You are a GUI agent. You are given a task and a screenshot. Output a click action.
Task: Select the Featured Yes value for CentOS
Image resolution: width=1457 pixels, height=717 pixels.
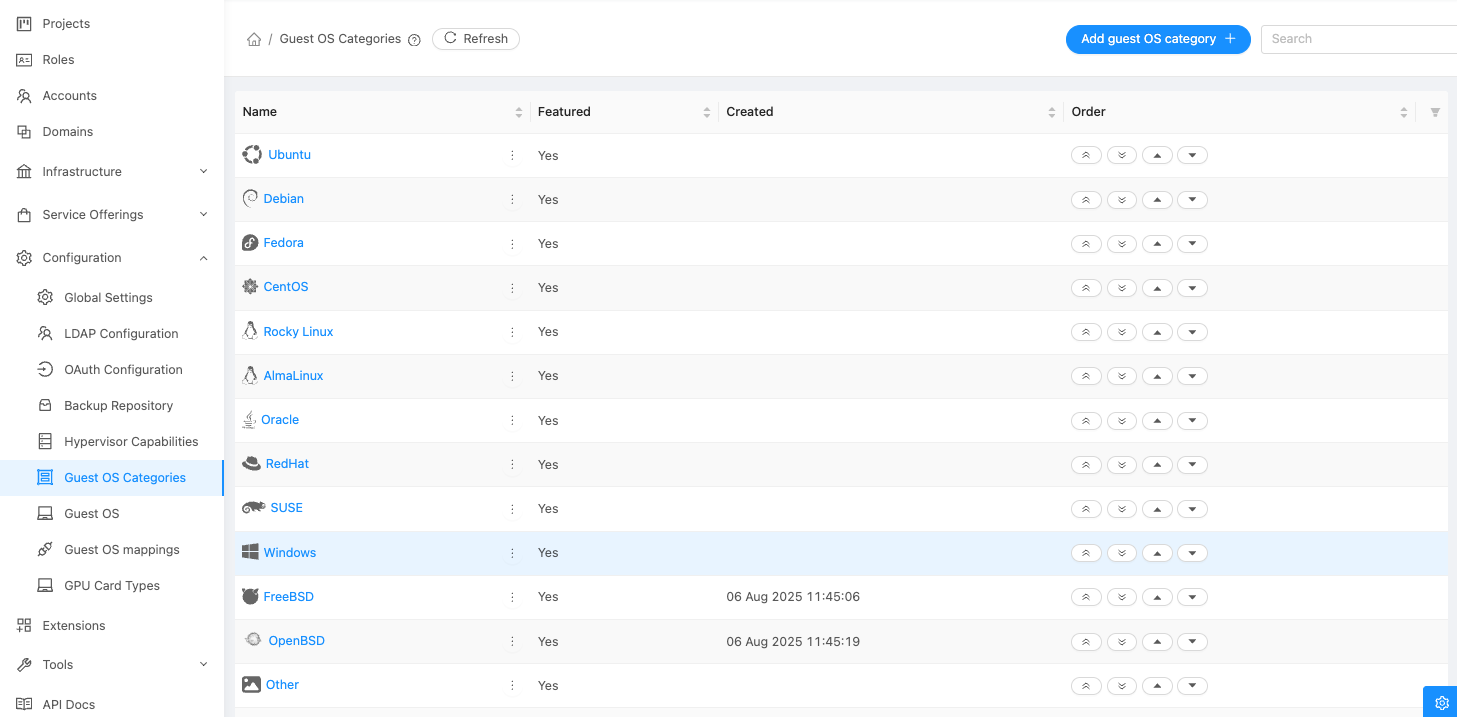(548, 288)
